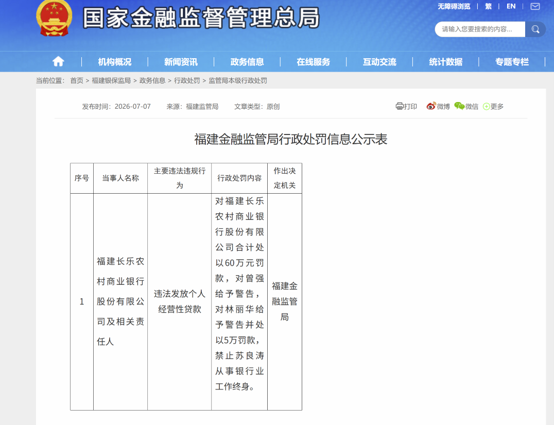Open 行政处罚 breadcrumb link

(187, 81)
